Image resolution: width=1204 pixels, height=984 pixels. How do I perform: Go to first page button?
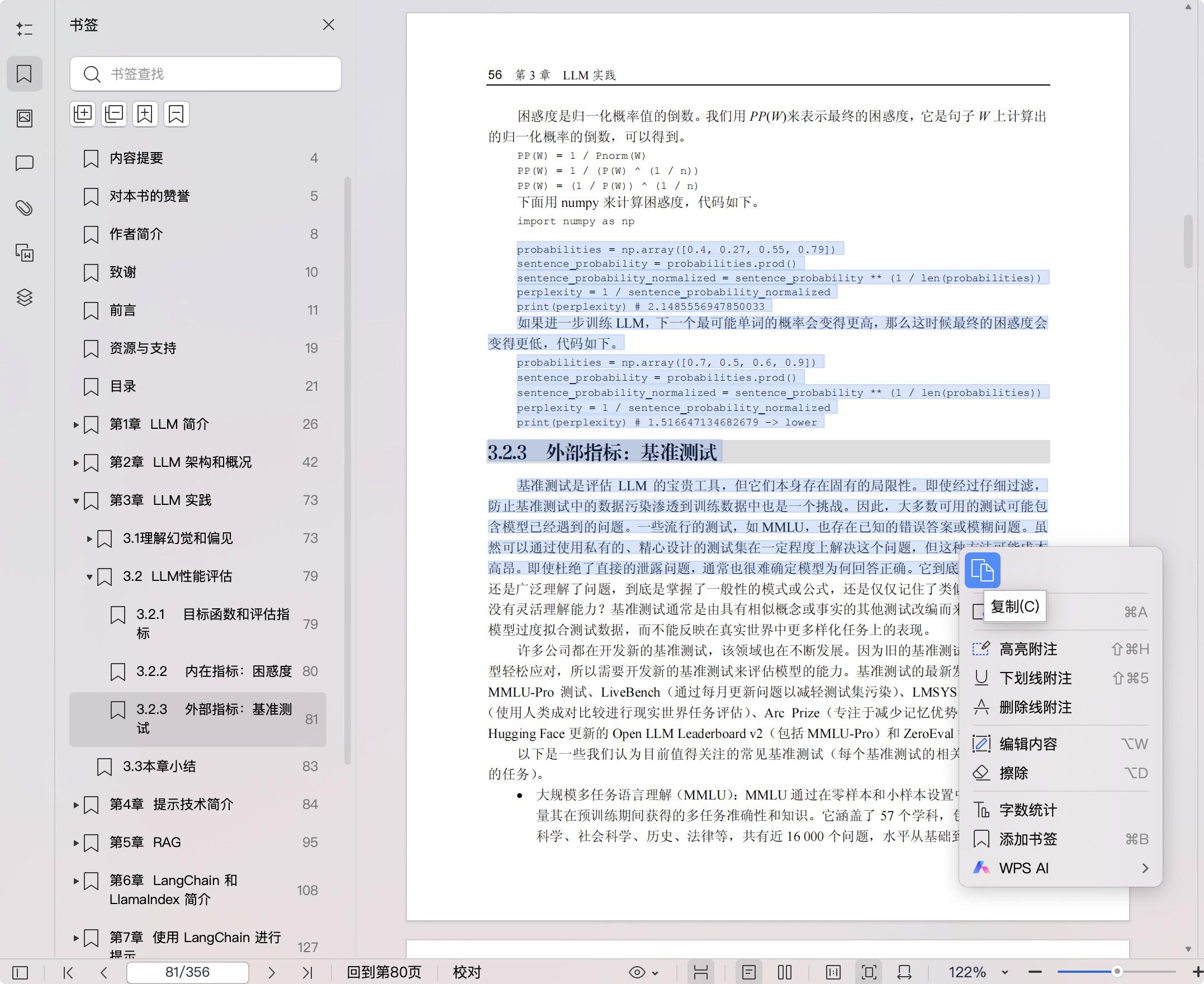(69, 973)
